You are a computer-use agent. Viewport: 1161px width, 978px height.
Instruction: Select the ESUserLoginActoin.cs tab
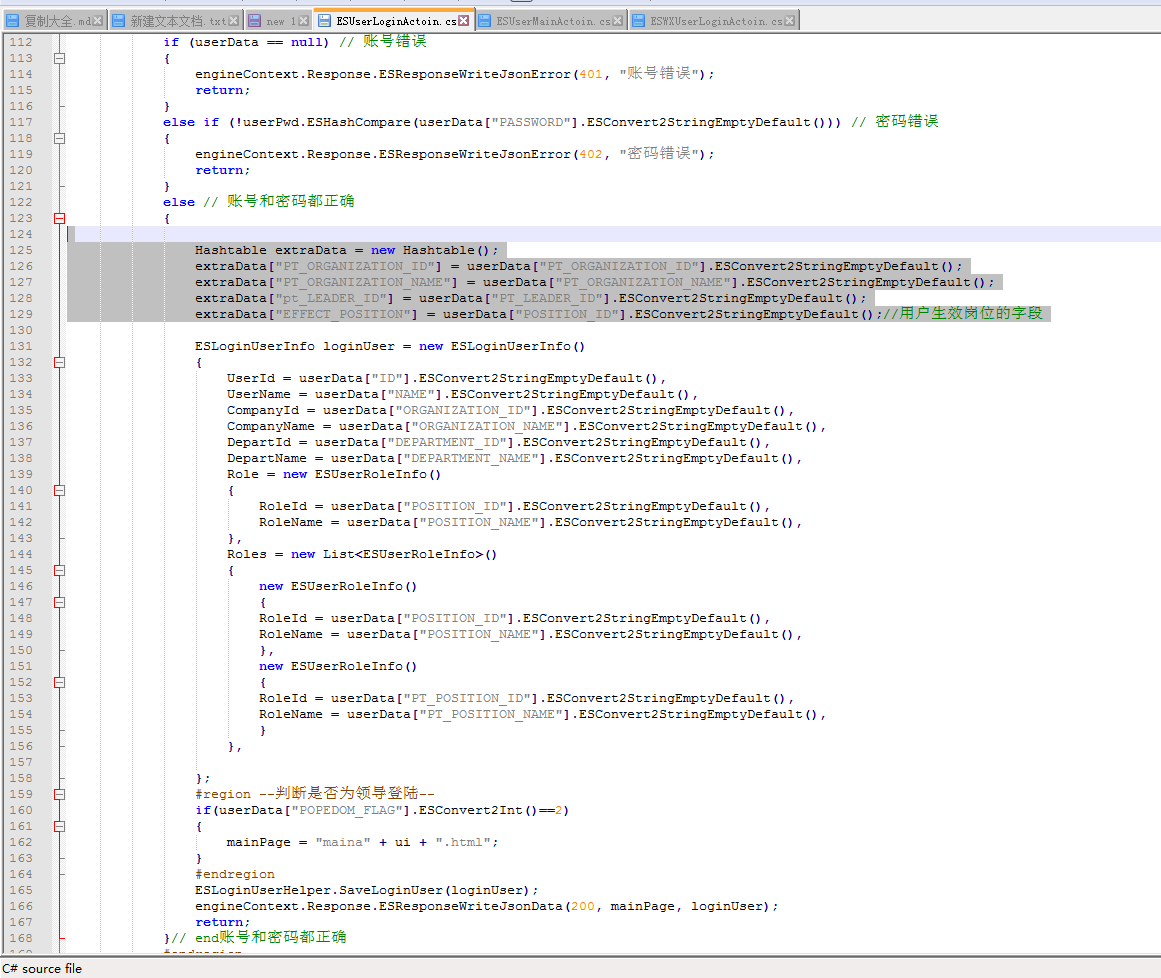(x=395, y=21)
